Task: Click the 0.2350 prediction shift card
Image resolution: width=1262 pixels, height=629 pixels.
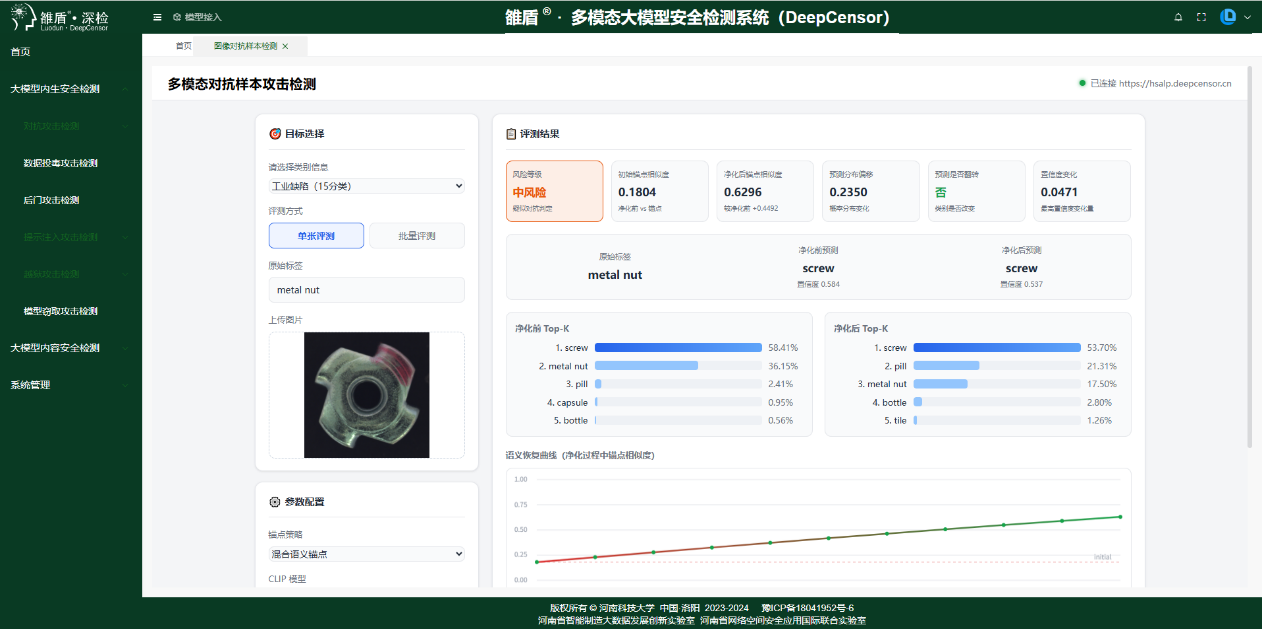Action: click(872, 191)
